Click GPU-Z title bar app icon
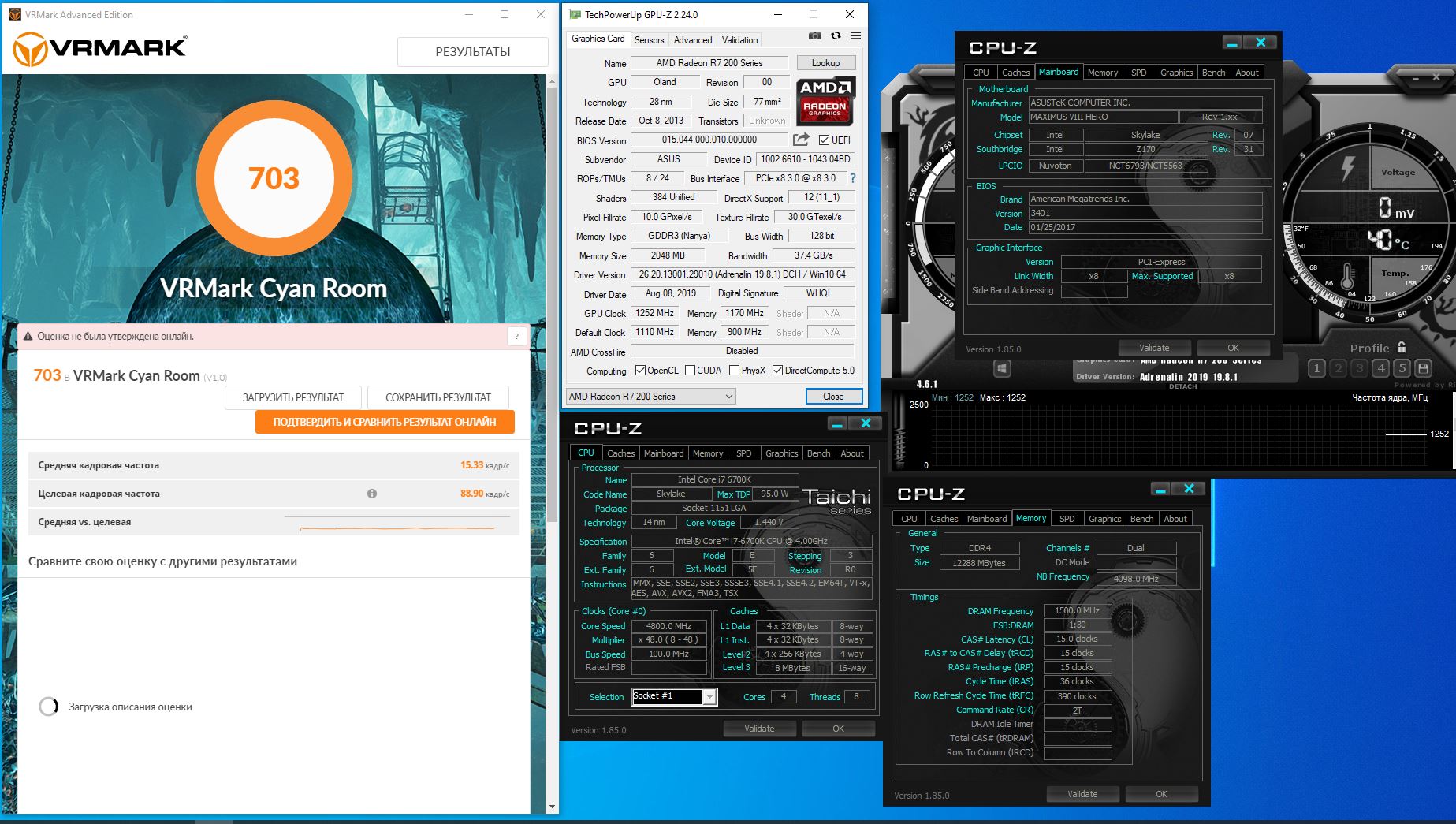The width and height of the screenshot is (1456, 824). (575, 14)
